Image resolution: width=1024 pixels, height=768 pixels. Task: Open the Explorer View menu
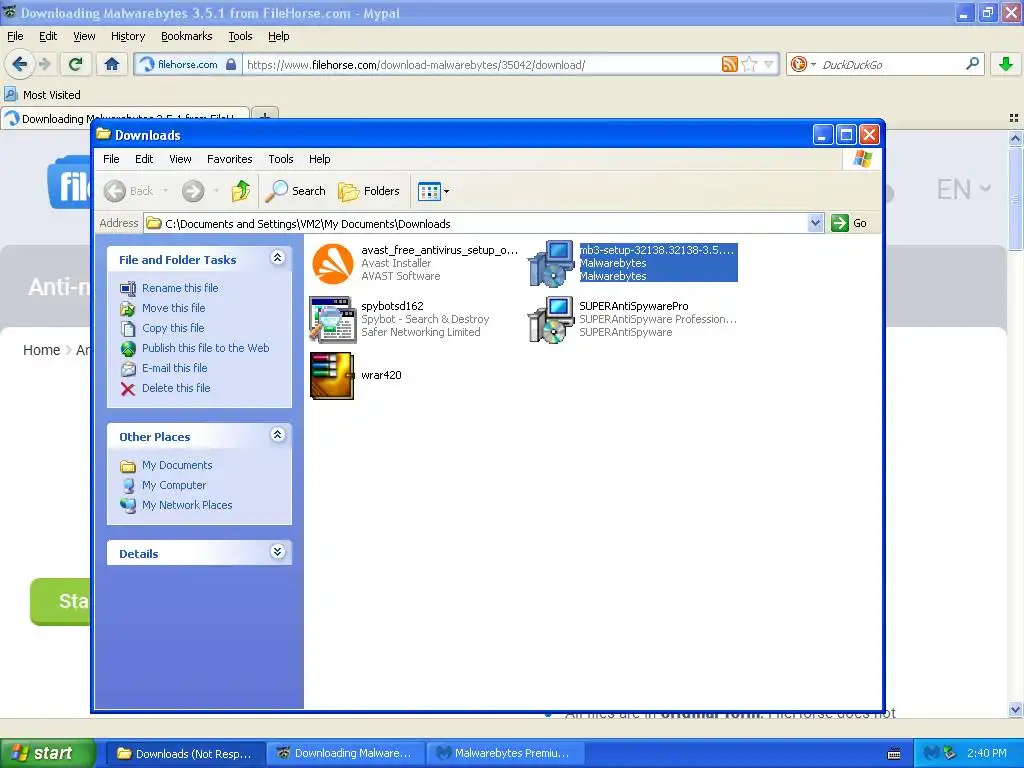tap(180, 159)
